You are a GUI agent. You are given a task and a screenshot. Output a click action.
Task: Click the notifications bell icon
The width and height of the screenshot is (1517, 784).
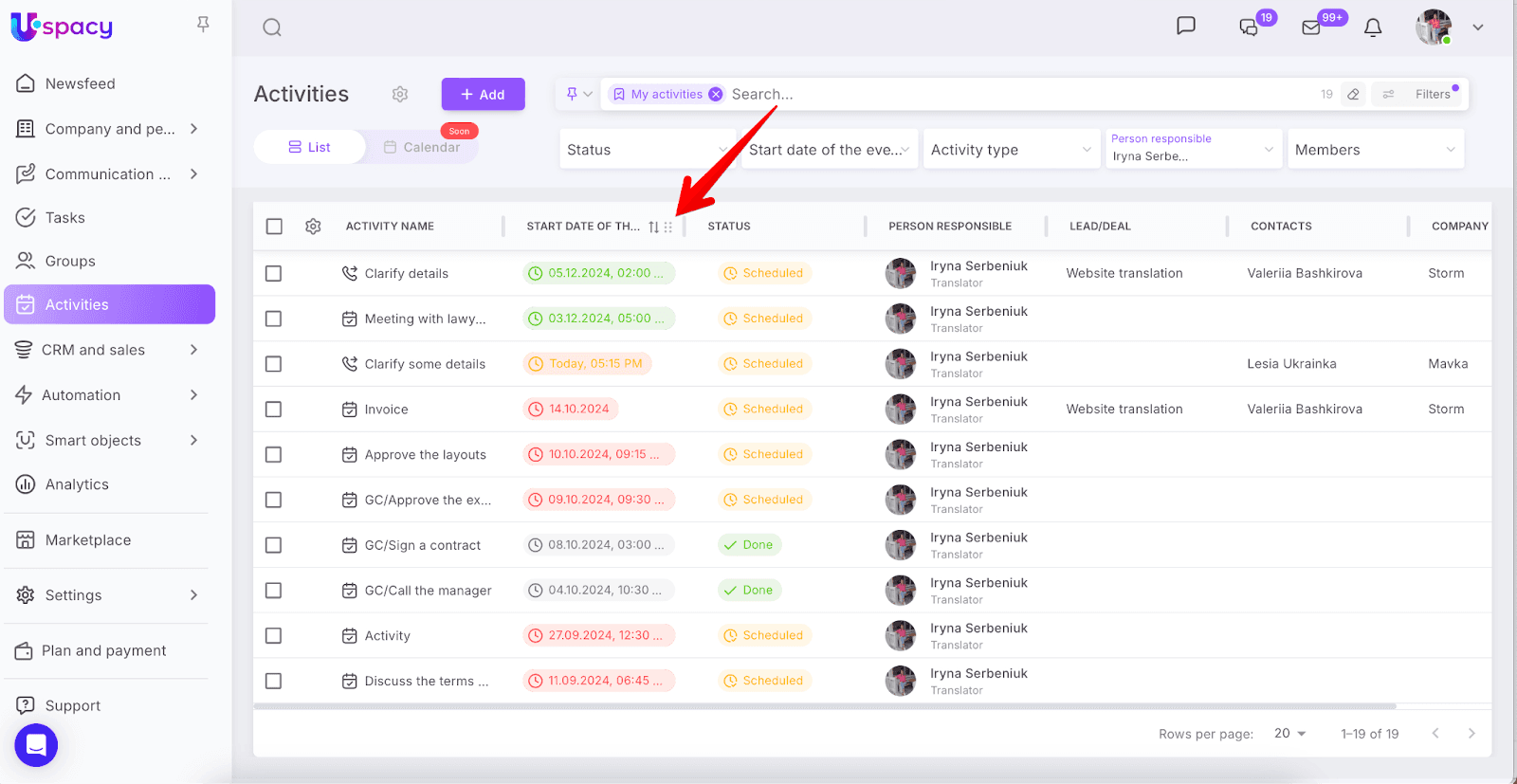(1372, 27)
